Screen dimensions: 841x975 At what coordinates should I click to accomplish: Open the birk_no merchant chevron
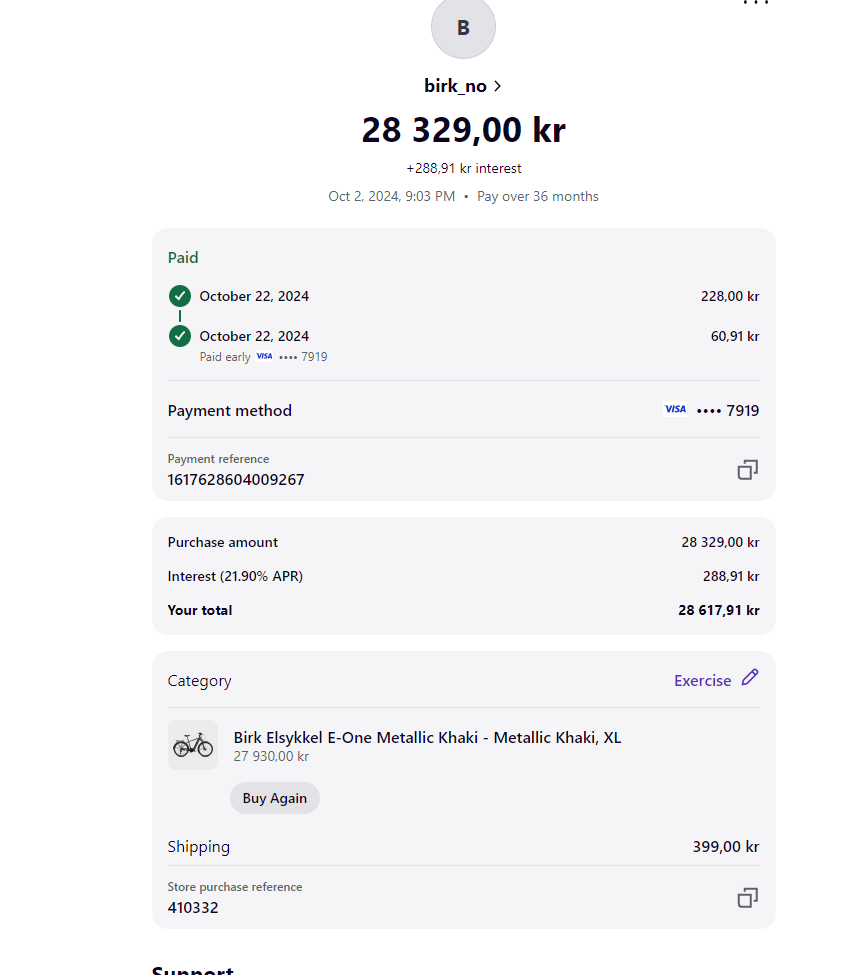[497, 86]
